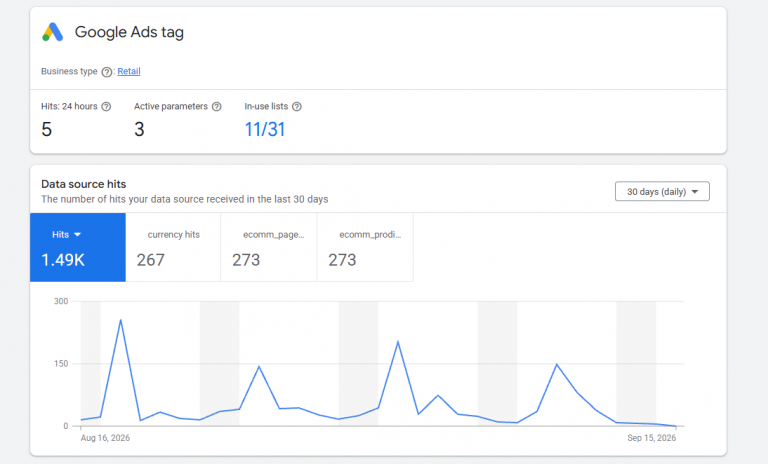The image size is (768, 464).
Task: Open the 30 days (daily) dropdown
Action: 662,192
